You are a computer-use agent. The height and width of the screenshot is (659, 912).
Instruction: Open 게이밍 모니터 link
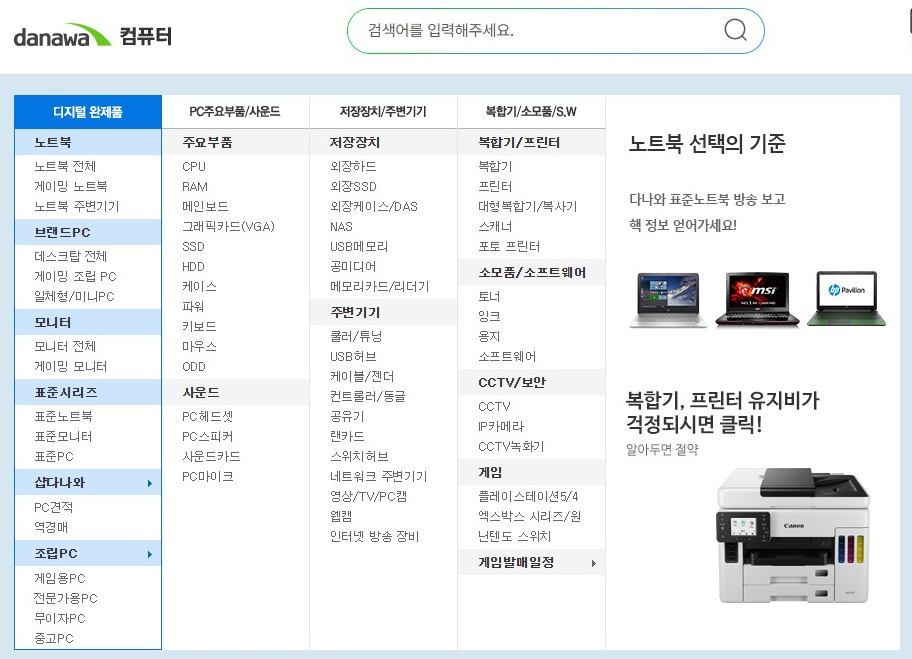pyautogui.click(x=71, y=366)
